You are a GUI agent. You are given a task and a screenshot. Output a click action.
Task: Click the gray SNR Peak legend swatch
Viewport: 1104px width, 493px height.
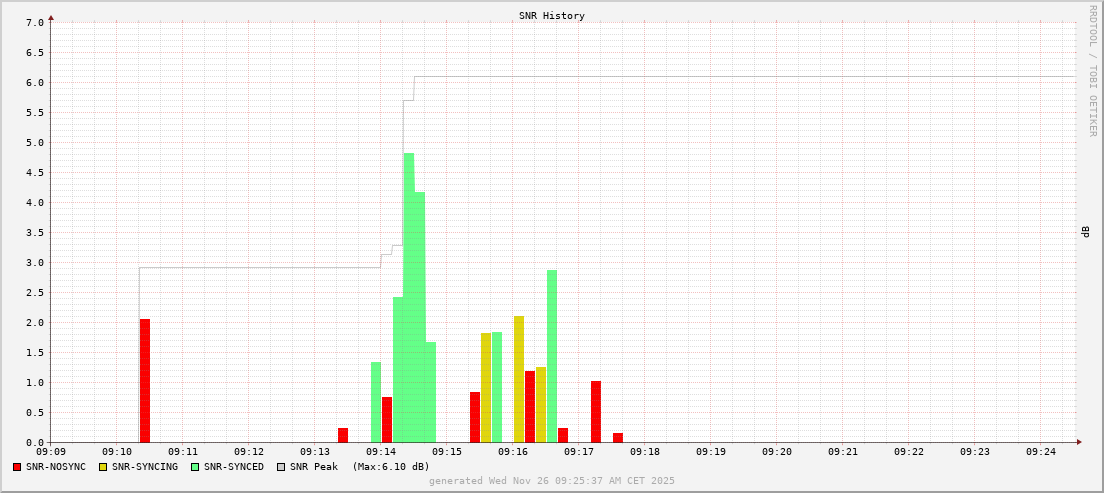281,467
